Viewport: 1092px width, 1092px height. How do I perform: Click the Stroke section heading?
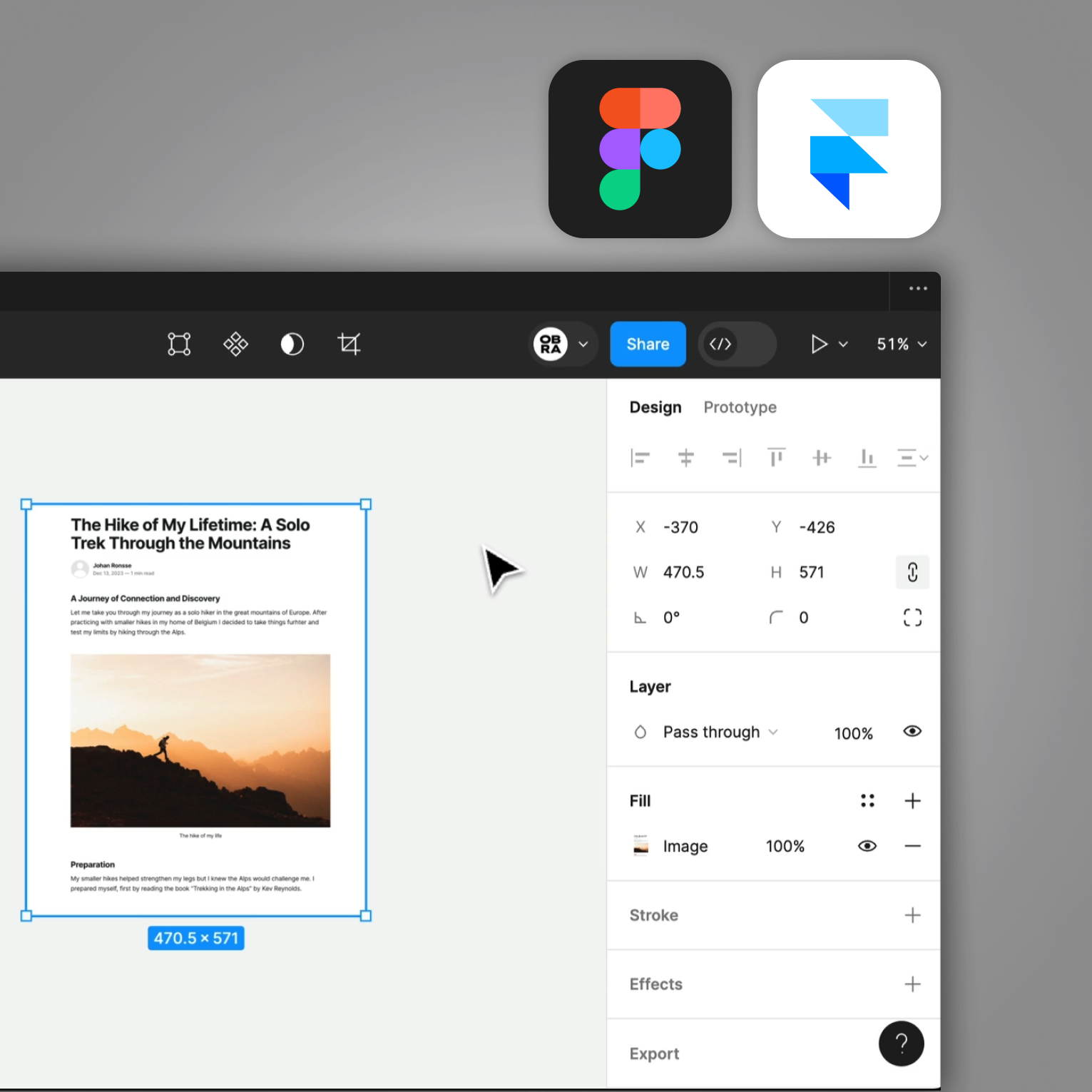pyautogui.click(x=653, y=915)
